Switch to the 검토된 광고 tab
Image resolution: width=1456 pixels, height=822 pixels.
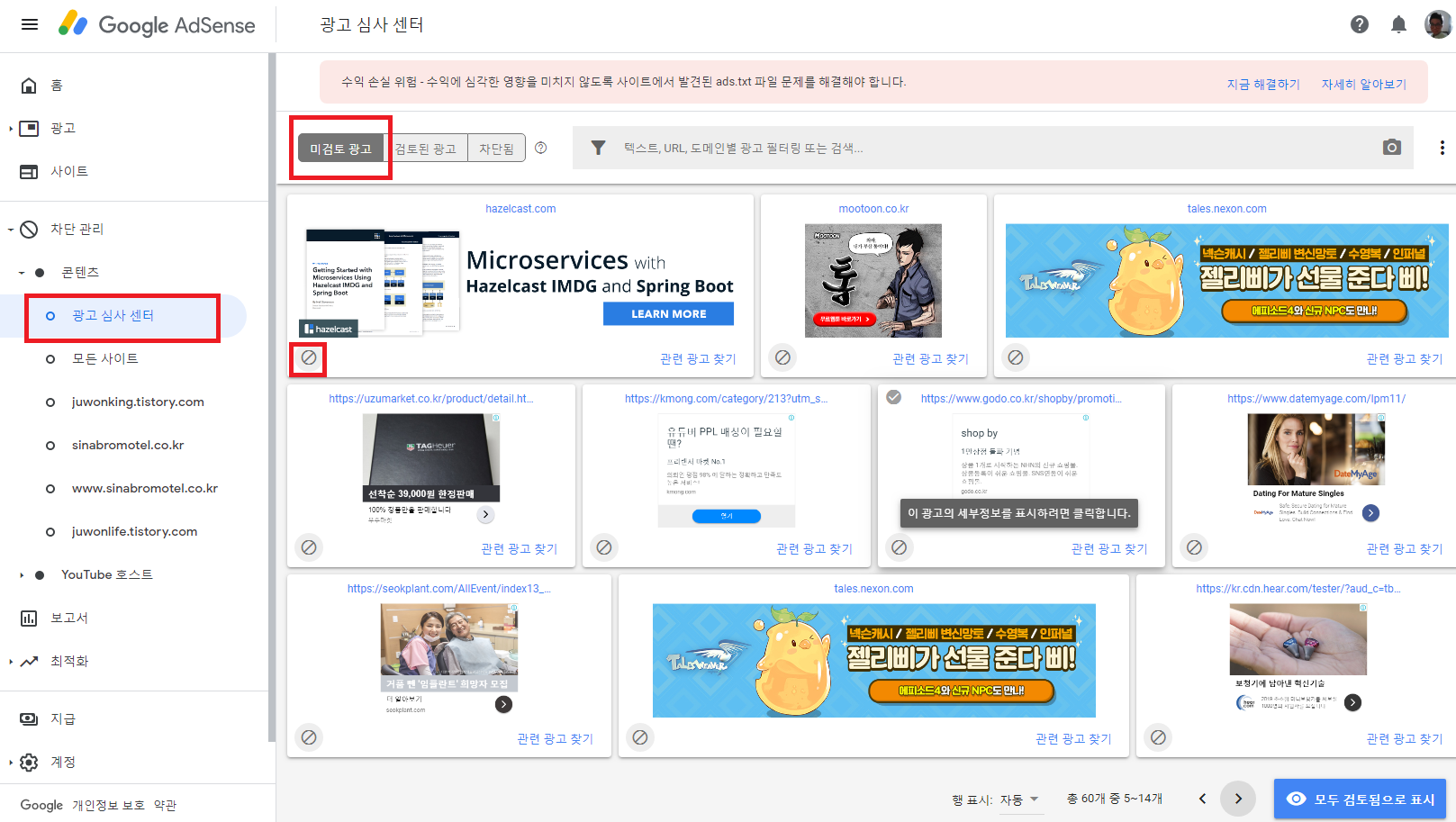[x=426, y=149]
